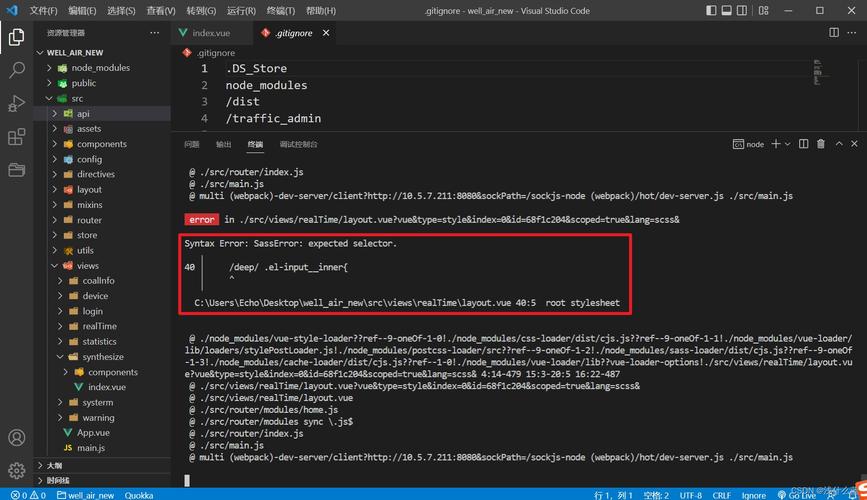The image size is (867, 500).
Task: Open the Extensions view
Action: [x=17, y=136]
